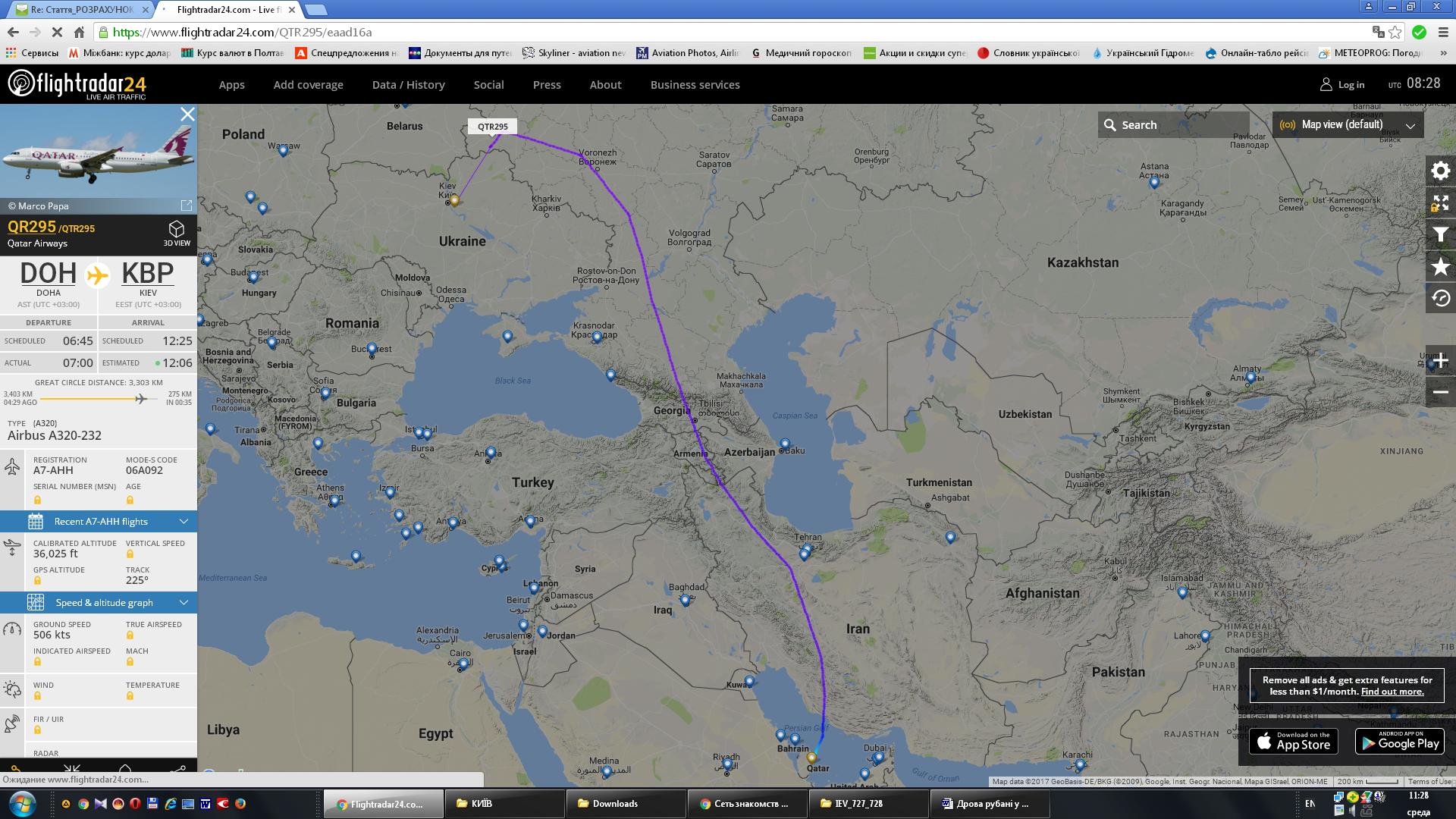The image size is (1456, 819).
Task: Close the QR295 flight details panel
Action: (x=187, y=115)
